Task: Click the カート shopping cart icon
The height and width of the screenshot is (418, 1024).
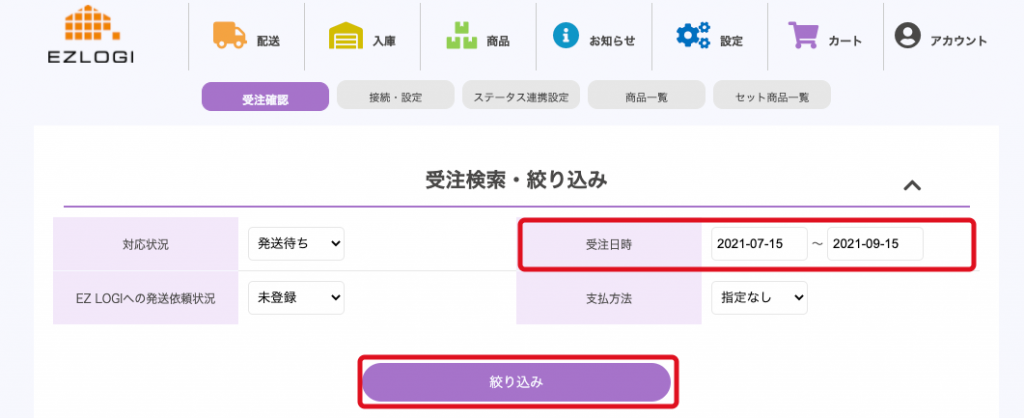Action: click(803, 37)
